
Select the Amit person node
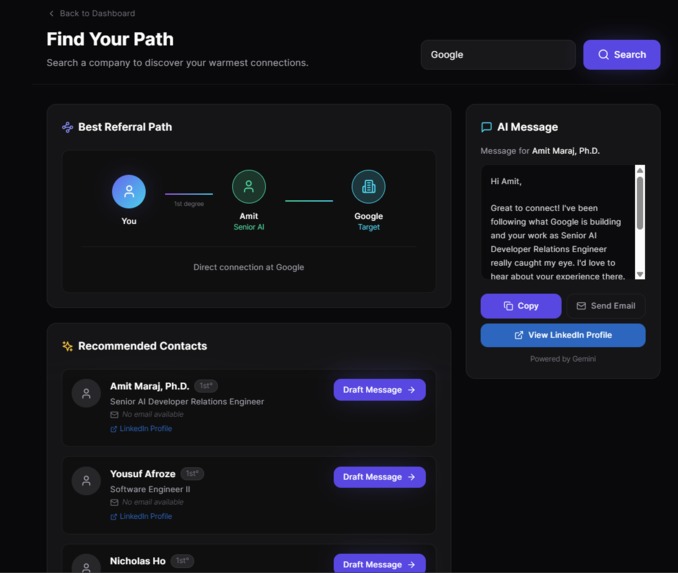point(249,187)
